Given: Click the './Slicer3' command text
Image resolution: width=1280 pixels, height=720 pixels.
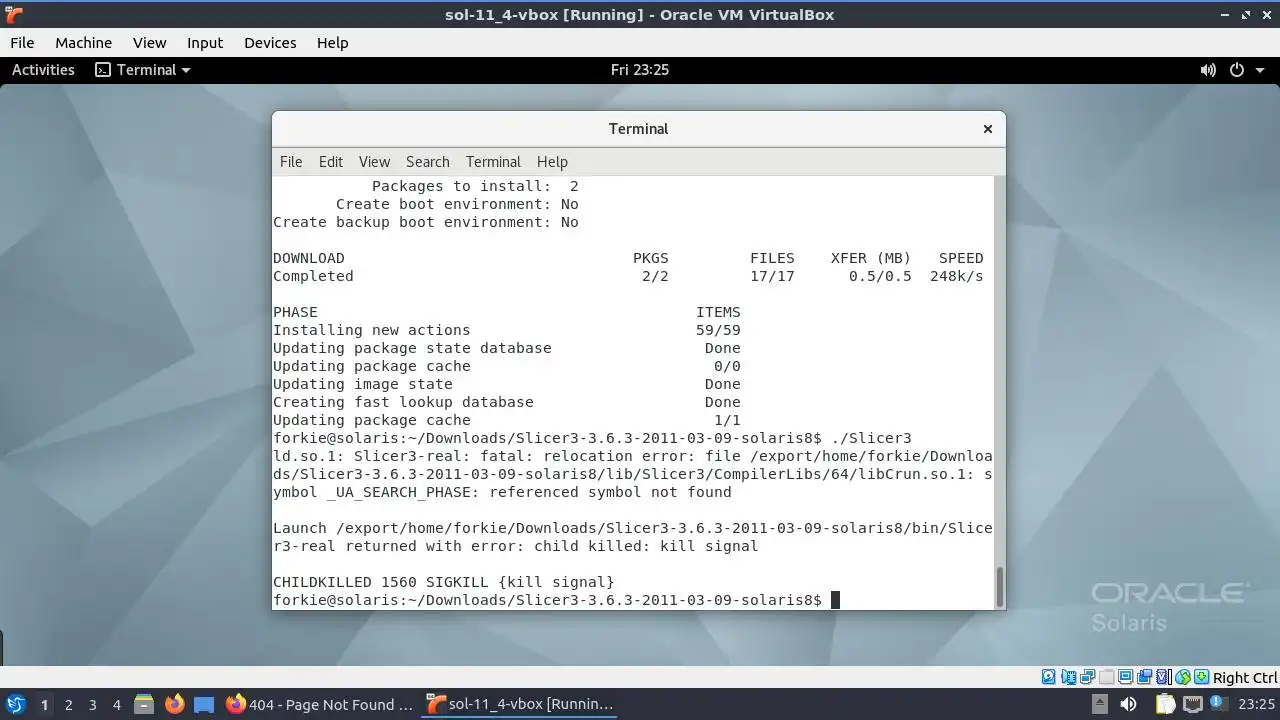Looking at the screenshot, I should point(870,438).
